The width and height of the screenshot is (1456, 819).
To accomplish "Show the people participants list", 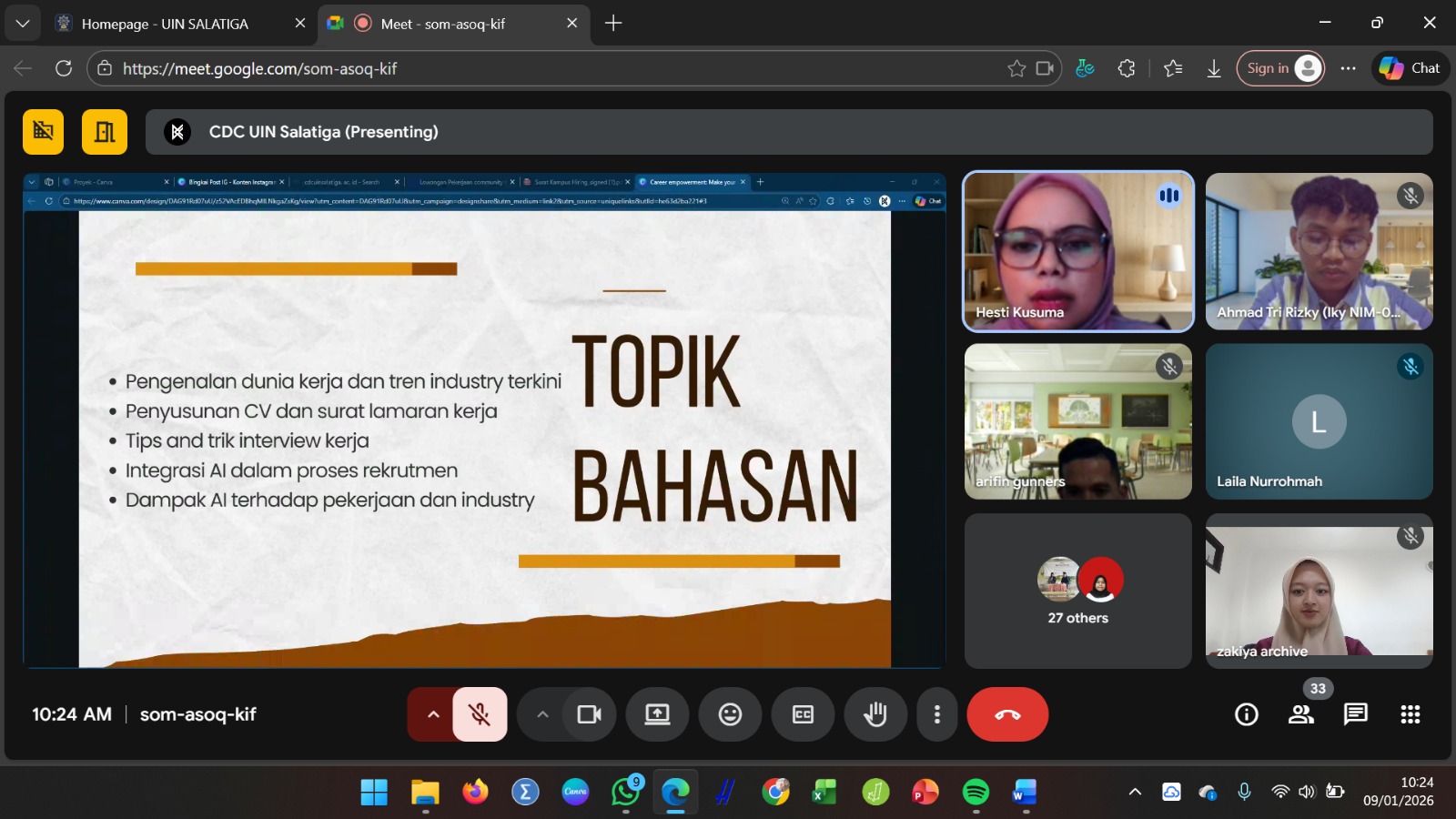I will [1301, 714].
